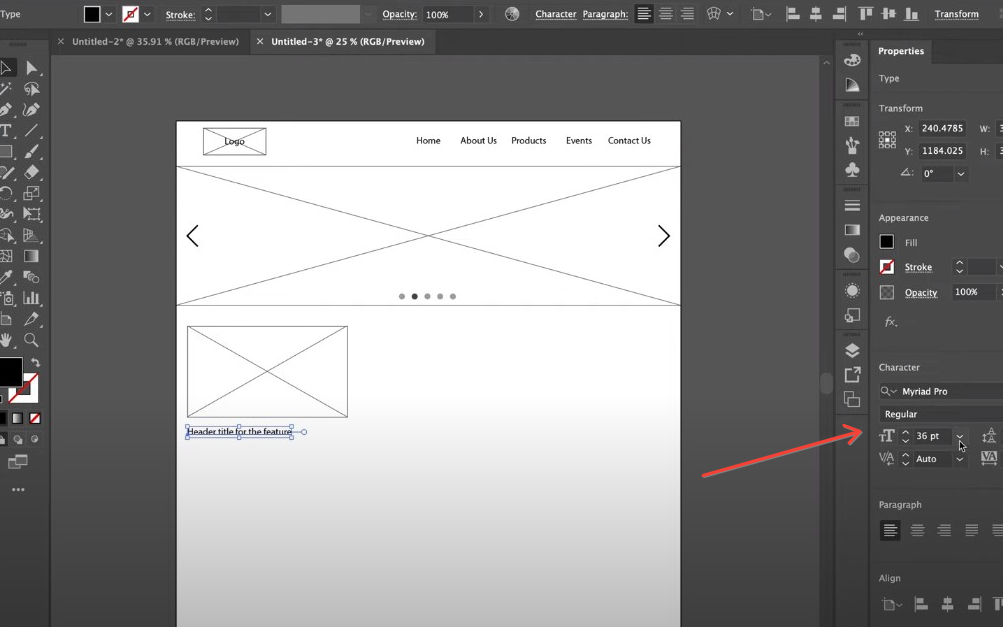Image resolution: width=1003 pixels, height=627 pixels.
Task: Select the Type tool in the toolbar
Action: point(9,131)
